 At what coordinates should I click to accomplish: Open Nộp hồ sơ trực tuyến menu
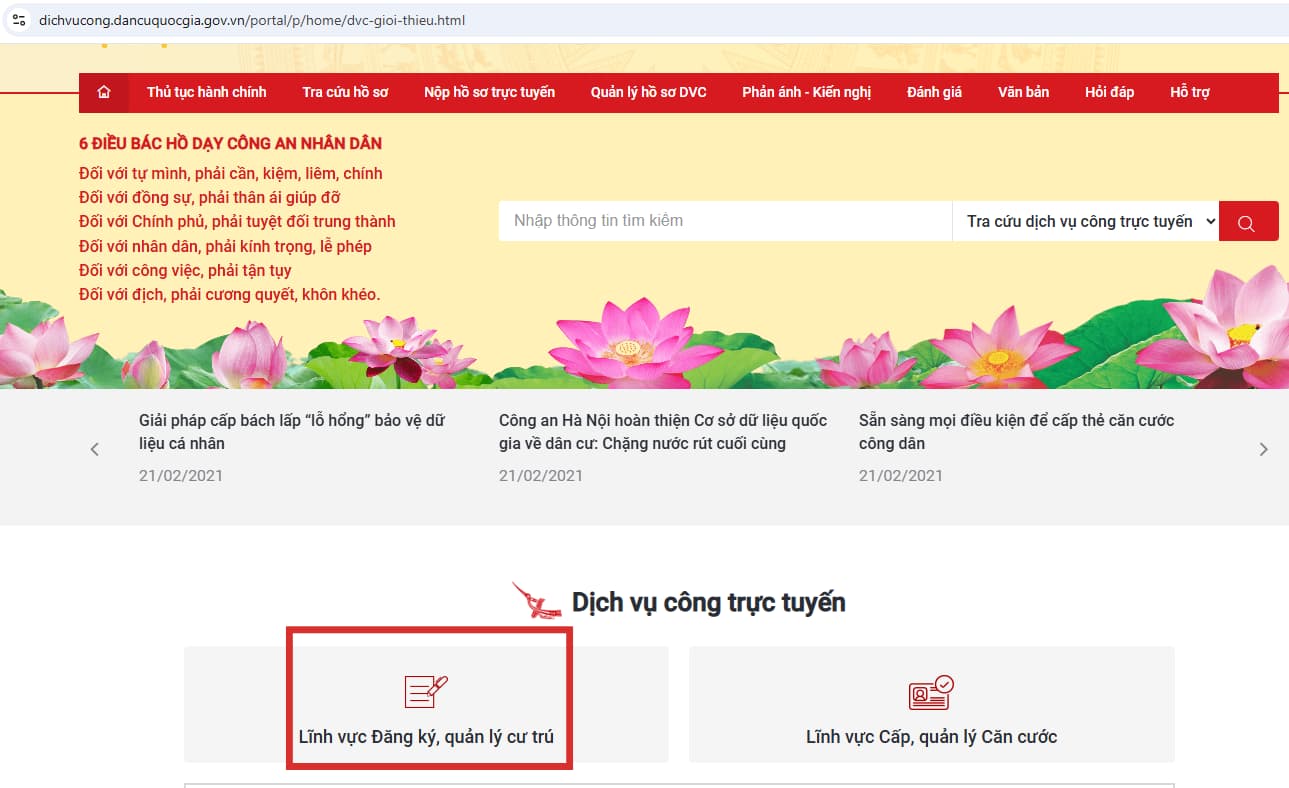(489, 92)
